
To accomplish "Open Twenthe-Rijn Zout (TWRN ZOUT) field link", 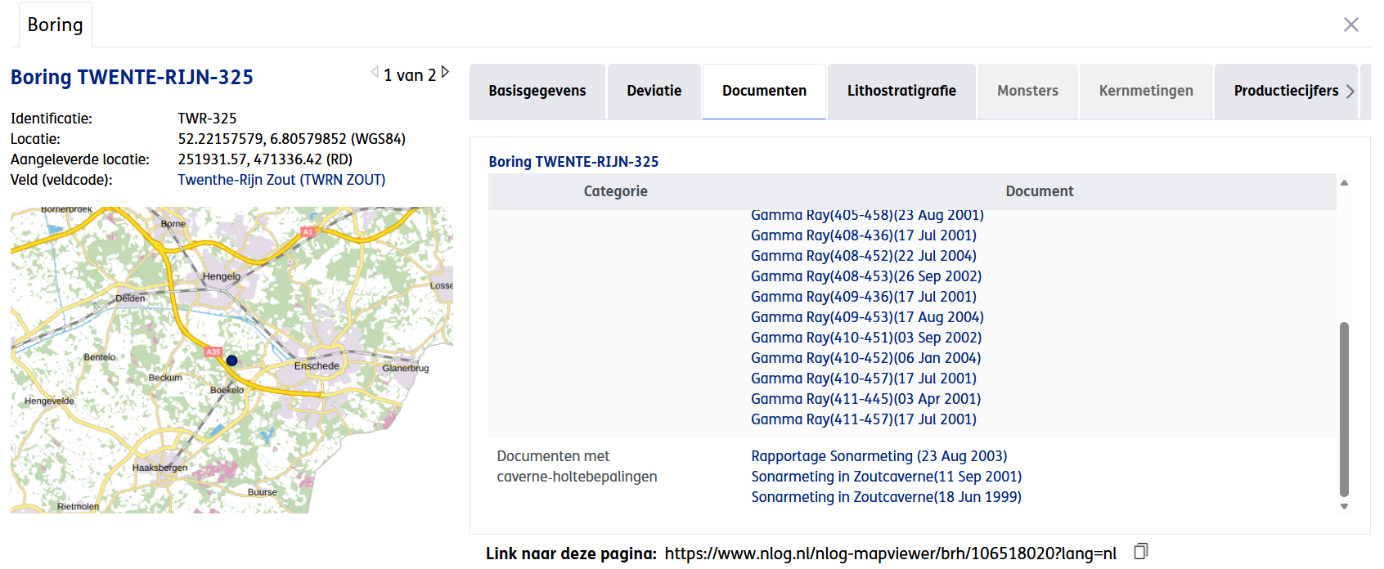I will click(x=281, y=180).
